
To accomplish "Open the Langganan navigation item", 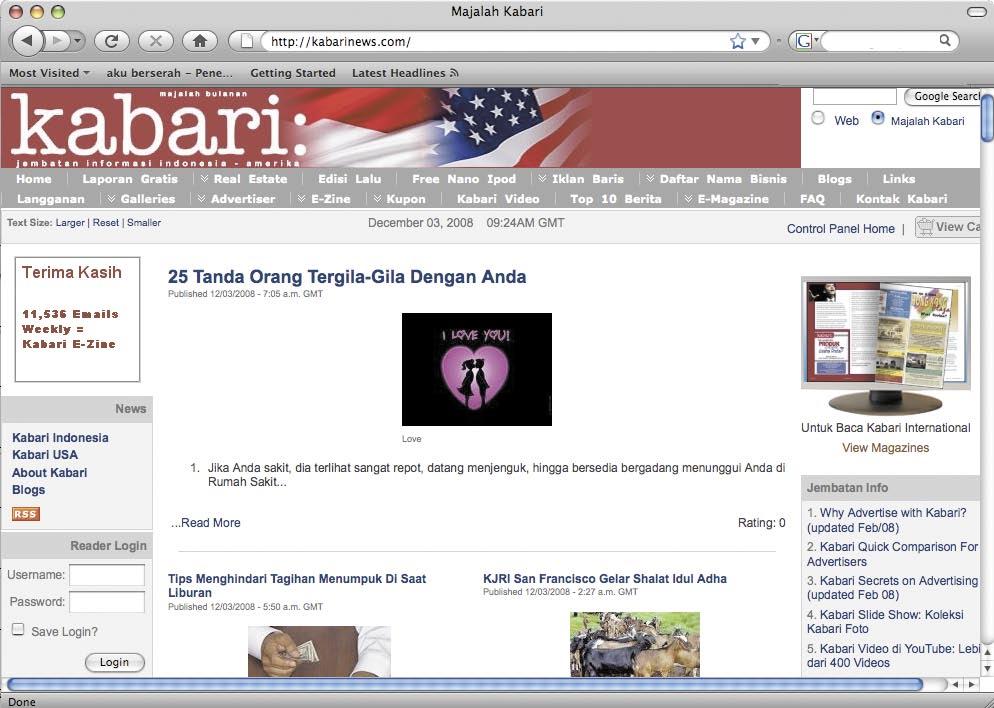I will pyautogui.click(x=51, y=199).
